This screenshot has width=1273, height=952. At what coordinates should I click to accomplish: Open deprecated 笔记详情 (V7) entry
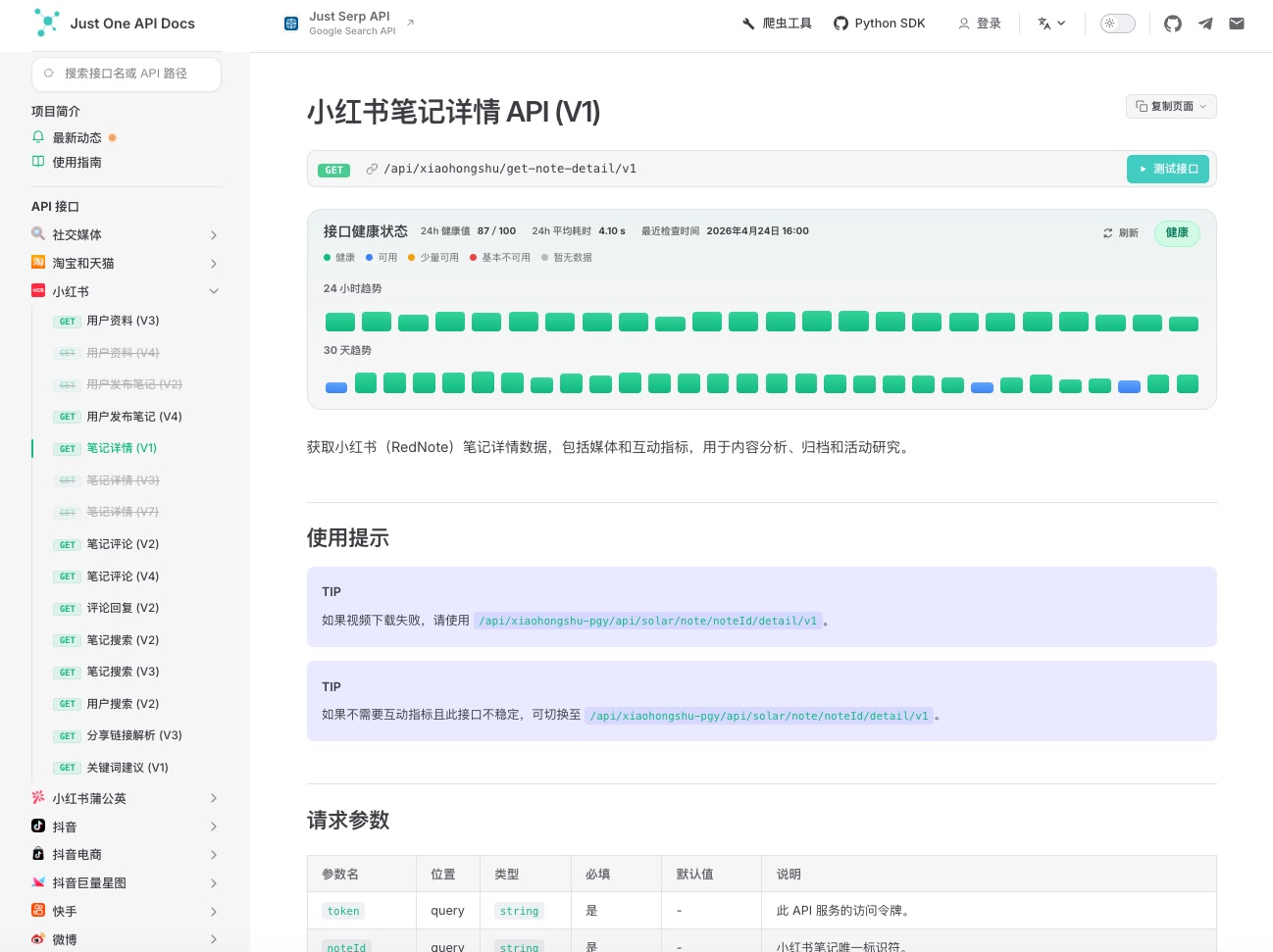(123, 512)
